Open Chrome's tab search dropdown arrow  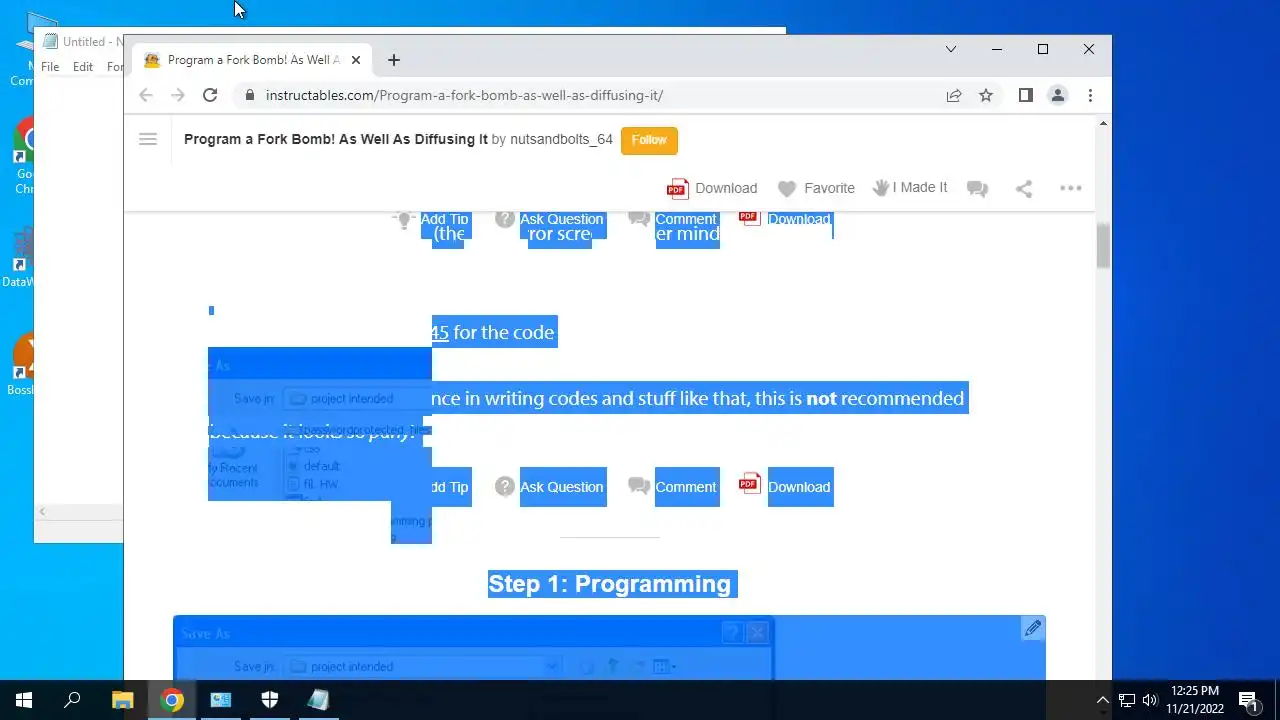coord(951,49)
